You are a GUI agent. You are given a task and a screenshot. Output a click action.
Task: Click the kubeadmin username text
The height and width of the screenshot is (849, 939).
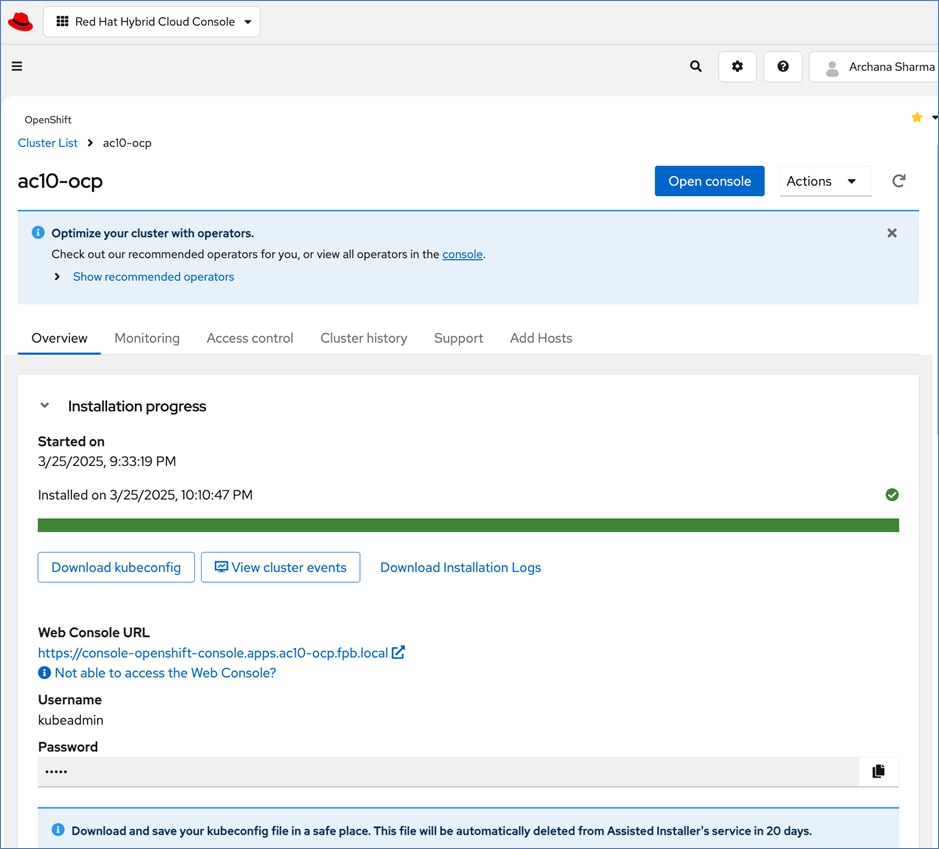click(x=71, y=720)
